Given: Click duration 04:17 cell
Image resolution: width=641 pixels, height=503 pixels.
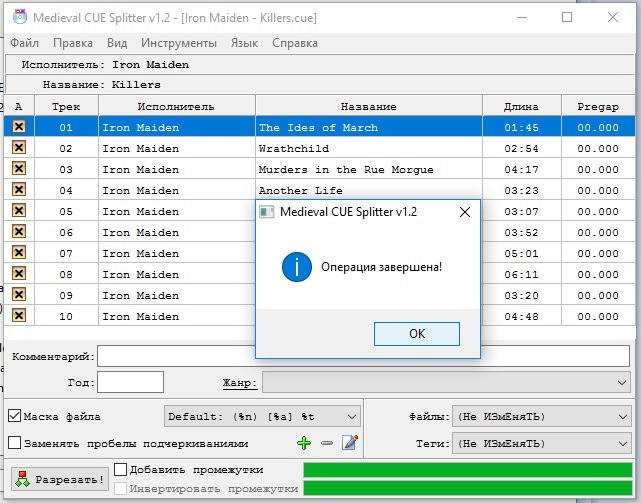Looking at the screenshot, I should (x=522, y=169).
